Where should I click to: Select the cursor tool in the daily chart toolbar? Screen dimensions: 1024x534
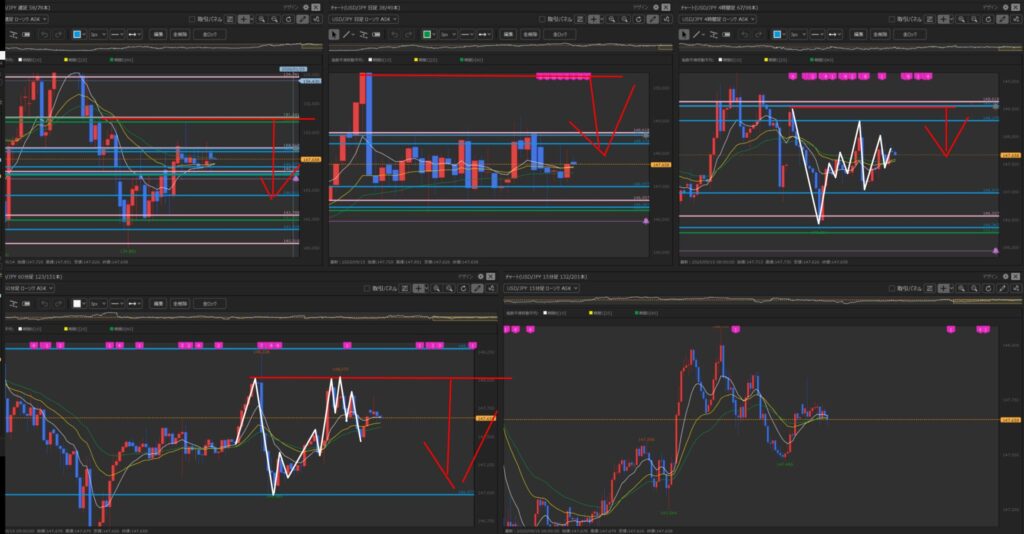click(x=337, y=33)
